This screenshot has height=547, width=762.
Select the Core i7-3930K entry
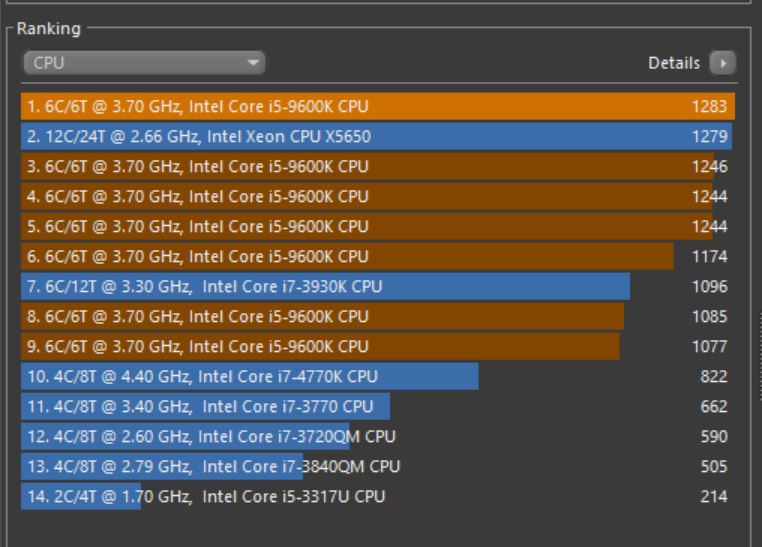tap(378, 287)
